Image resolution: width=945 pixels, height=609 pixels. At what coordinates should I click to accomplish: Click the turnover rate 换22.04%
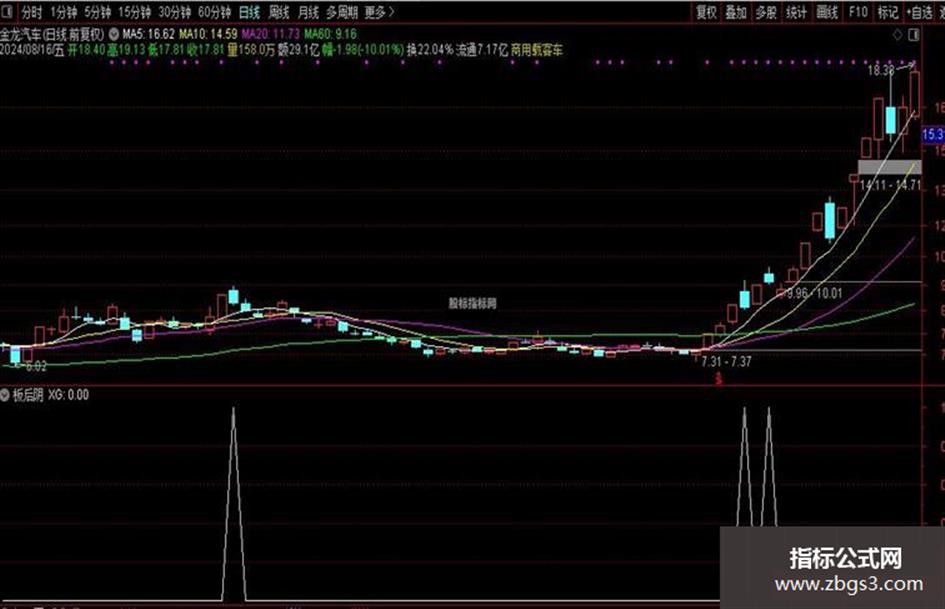coord(430,50)
